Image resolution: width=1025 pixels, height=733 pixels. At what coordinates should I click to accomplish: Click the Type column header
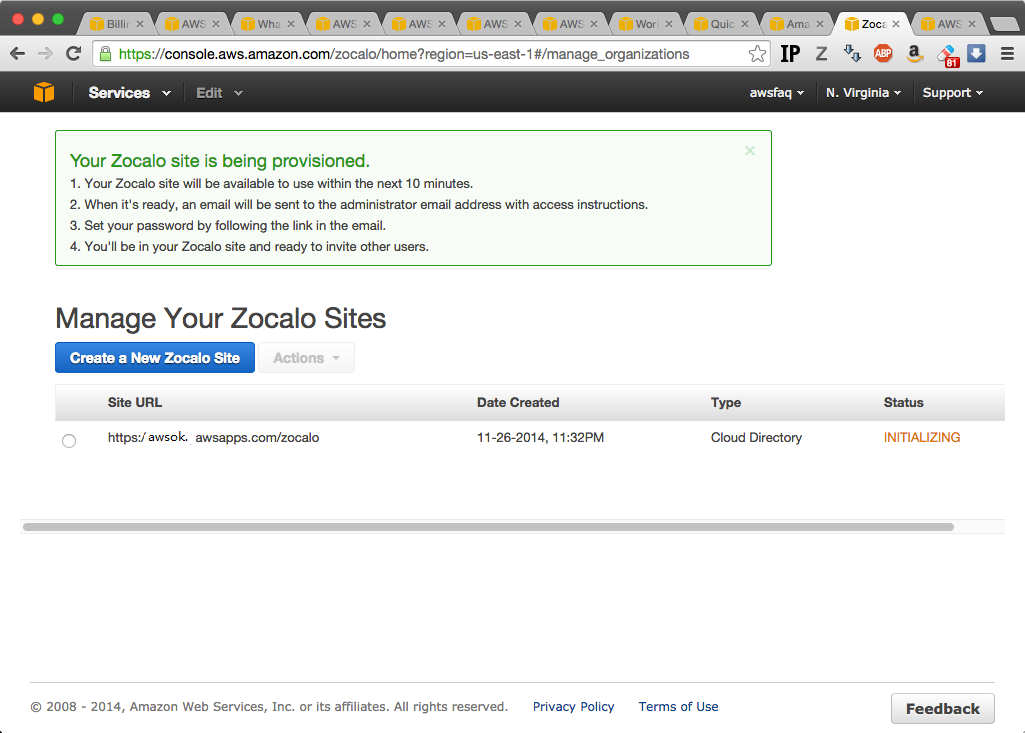[726, 402]
